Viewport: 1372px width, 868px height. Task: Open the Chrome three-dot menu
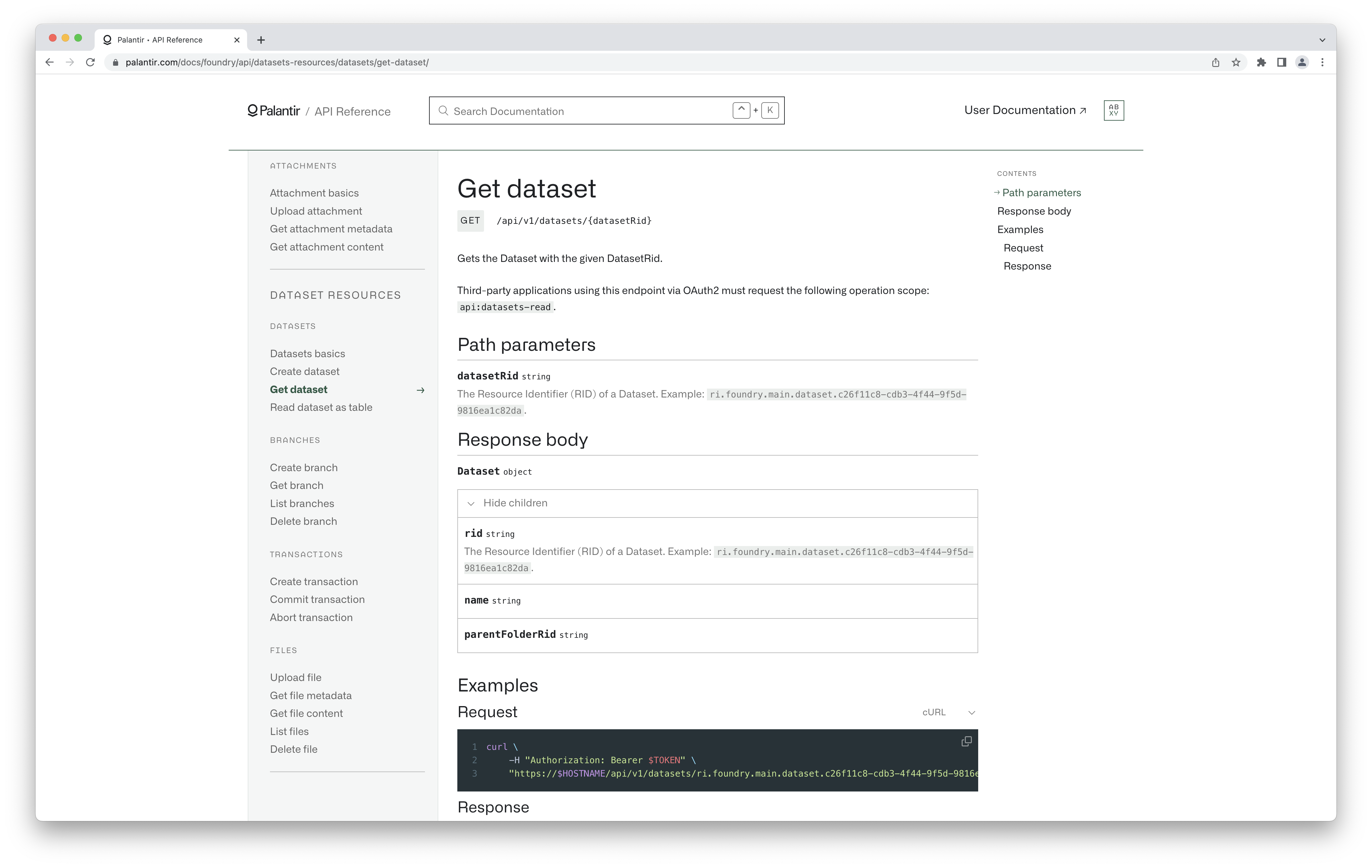tap(1322, 62)
